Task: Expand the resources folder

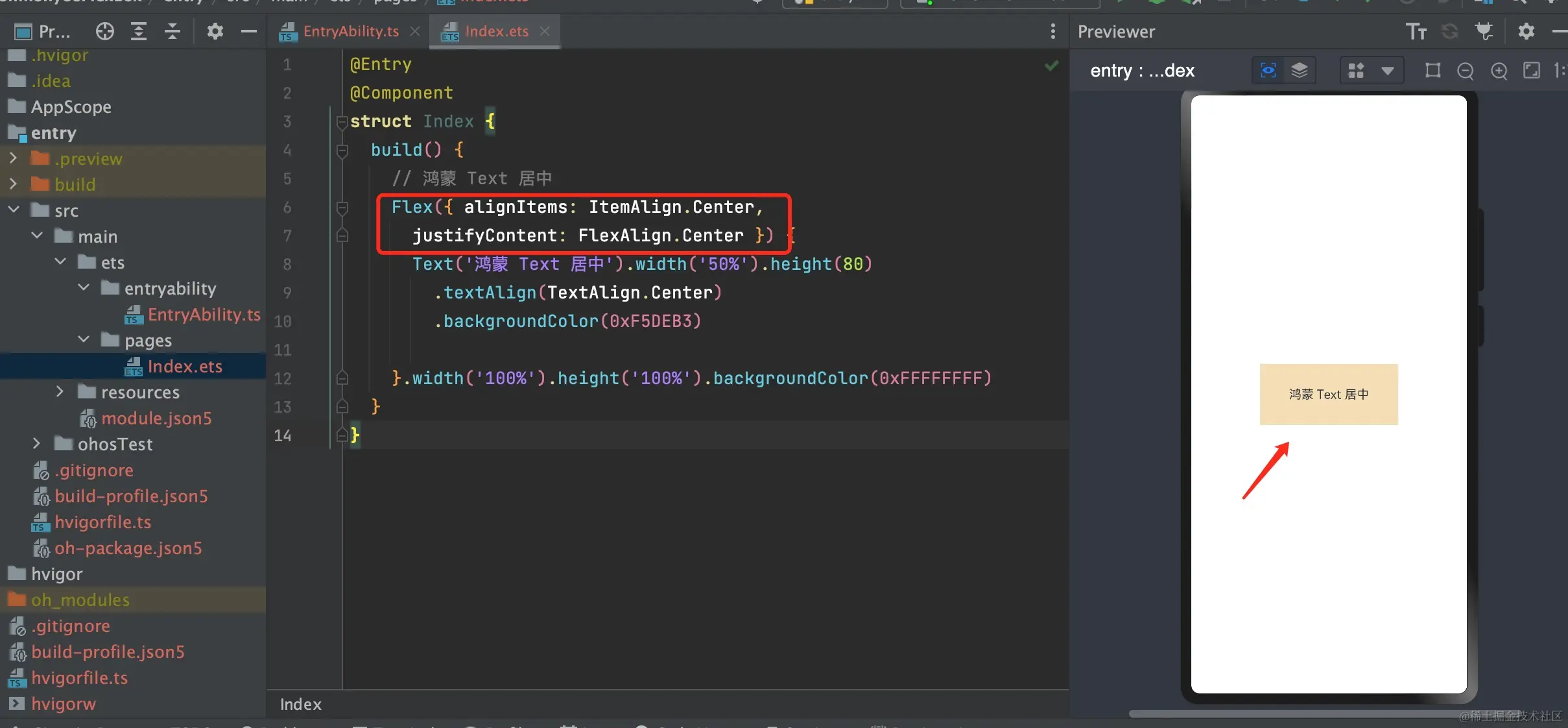Action: pos(60,392)
